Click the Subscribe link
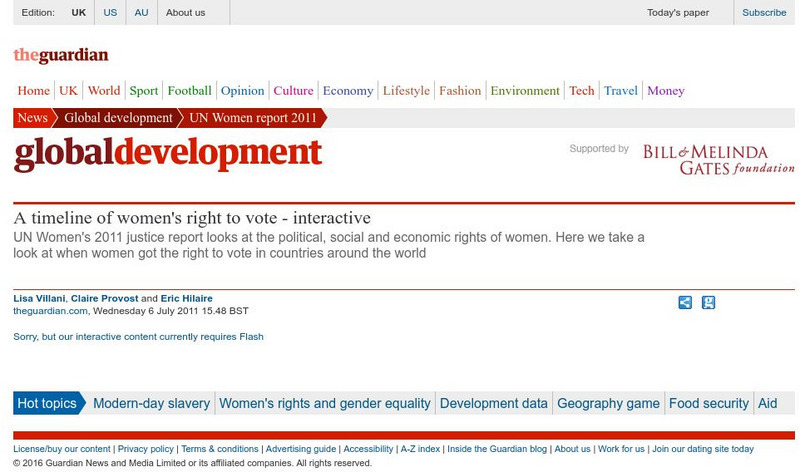The width and height of the screenshot is (800, 472). click(x=764, y=12)
